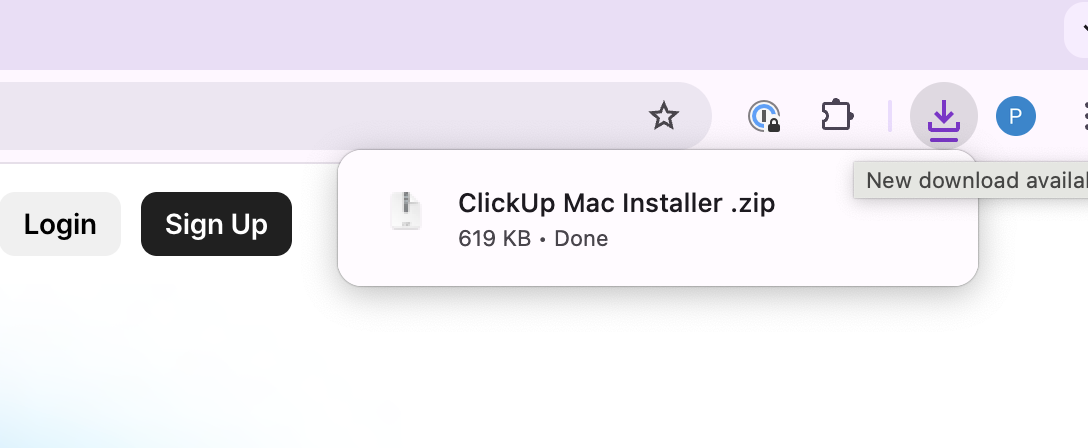Focus the browser address bar

pos(300,117)
